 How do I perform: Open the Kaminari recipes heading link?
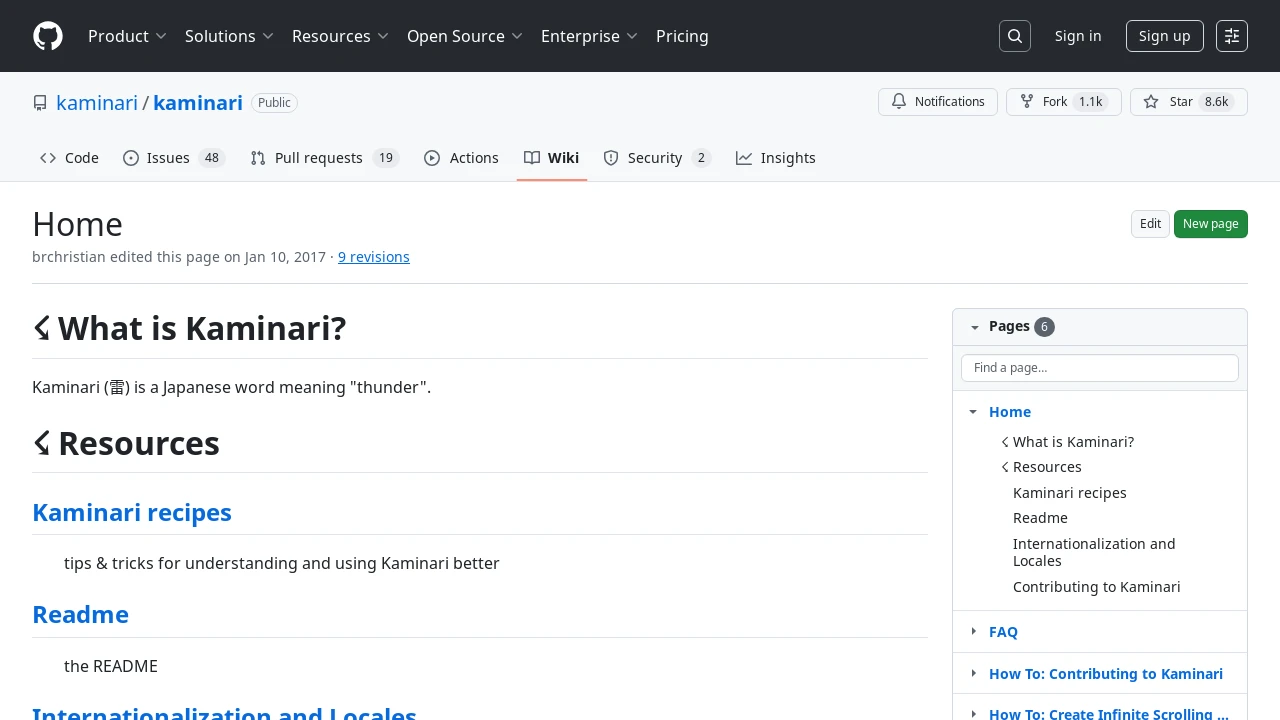tap(132, 512)
